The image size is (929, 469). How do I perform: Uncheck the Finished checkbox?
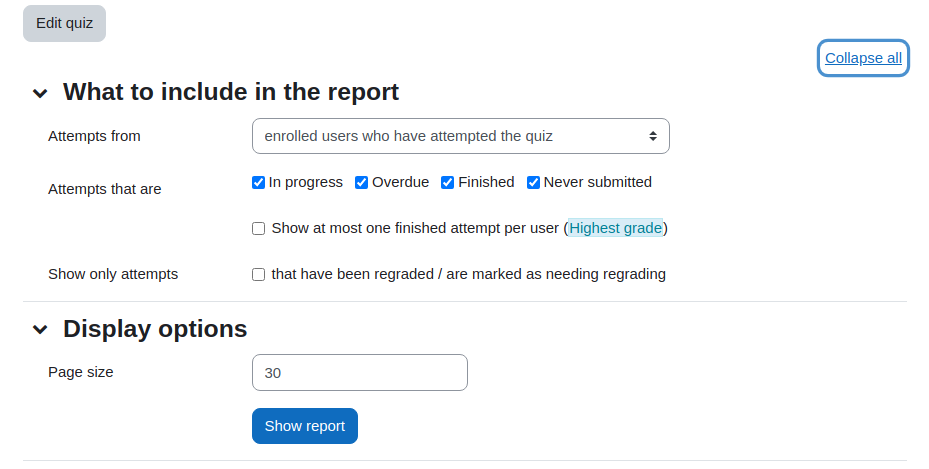447,182
